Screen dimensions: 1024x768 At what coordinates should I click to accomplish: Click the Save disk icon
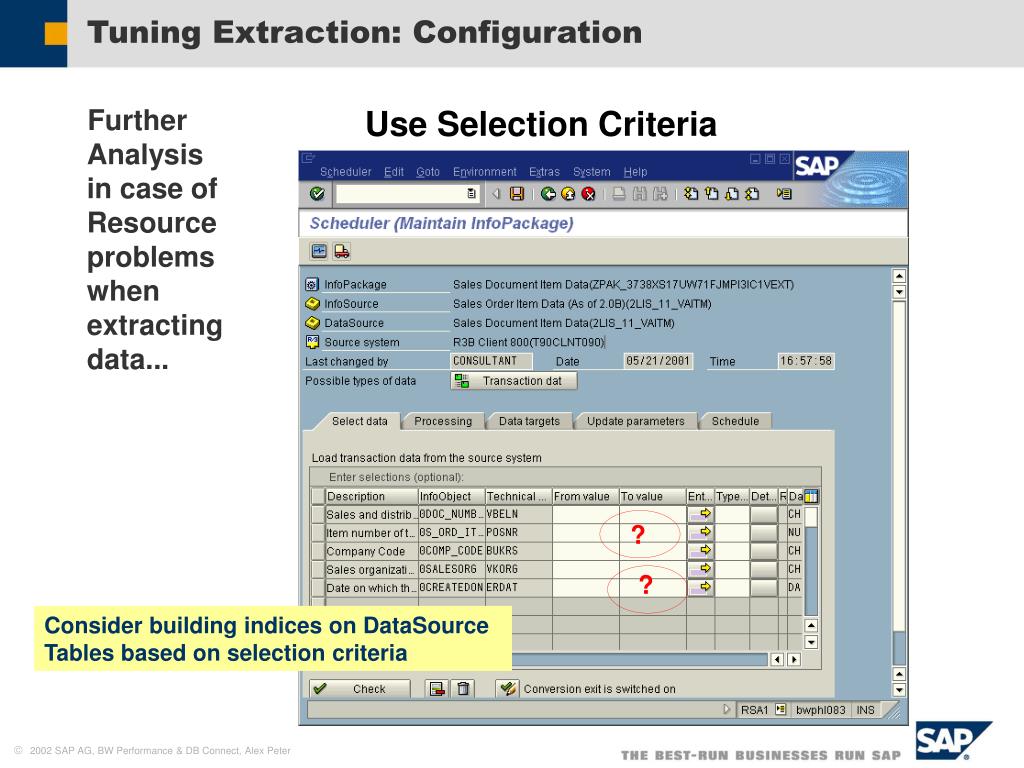coord(517,194)
